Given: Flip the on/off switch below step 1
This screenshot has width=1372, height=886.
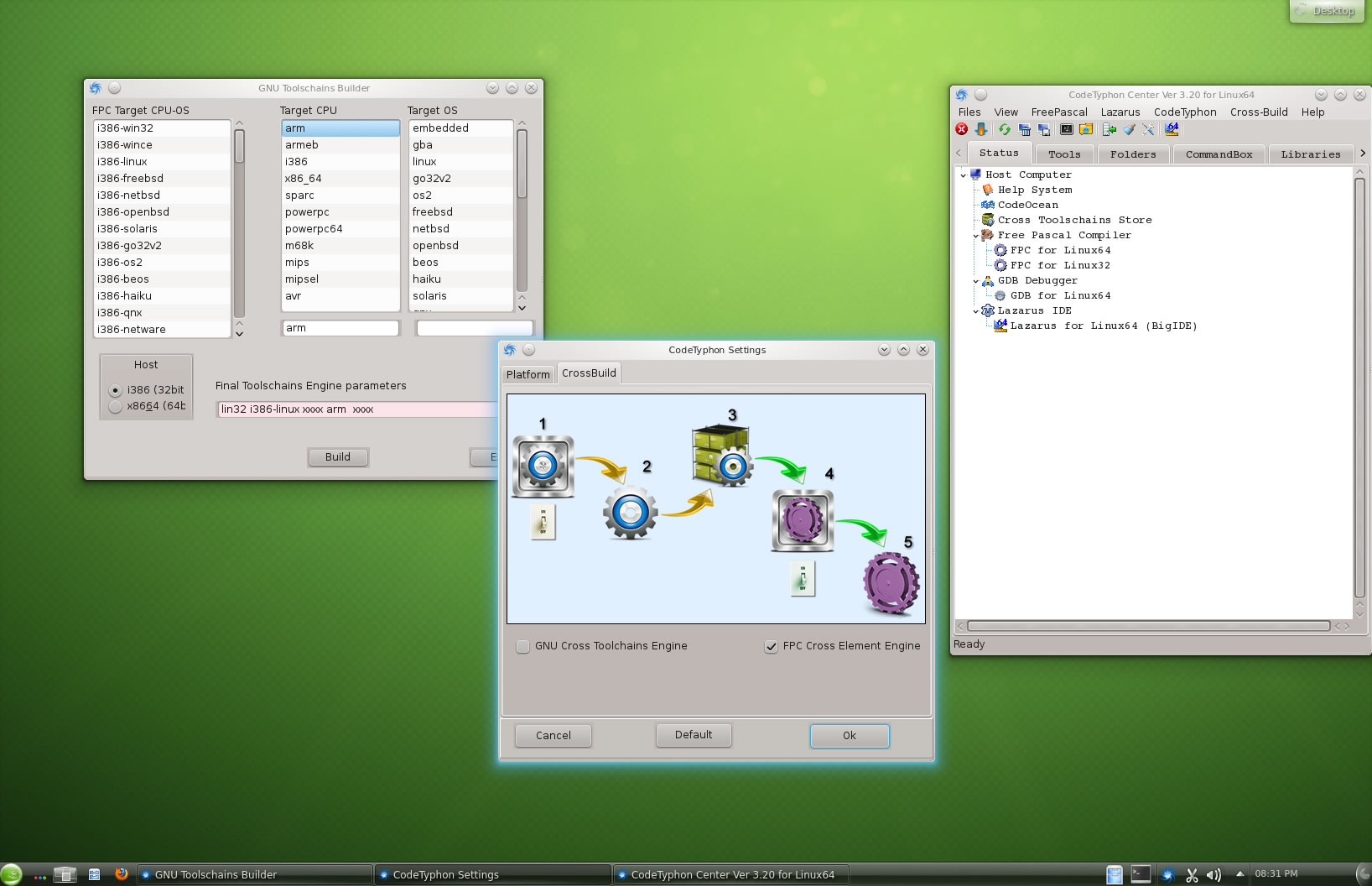Looking at the screenshot, I should [x=543, y=521].
